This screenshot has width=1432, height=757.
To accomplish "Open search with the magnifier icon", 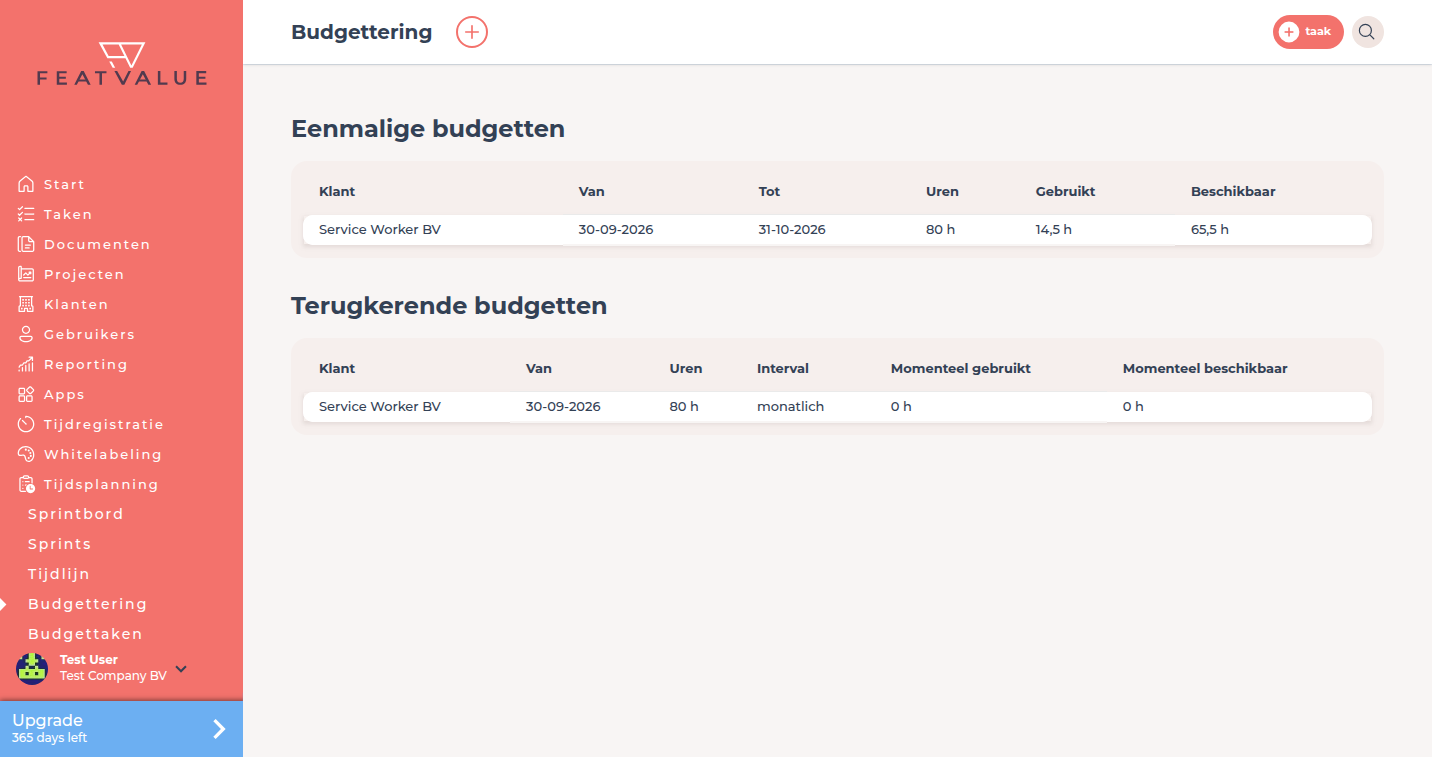I will 1367,32.
